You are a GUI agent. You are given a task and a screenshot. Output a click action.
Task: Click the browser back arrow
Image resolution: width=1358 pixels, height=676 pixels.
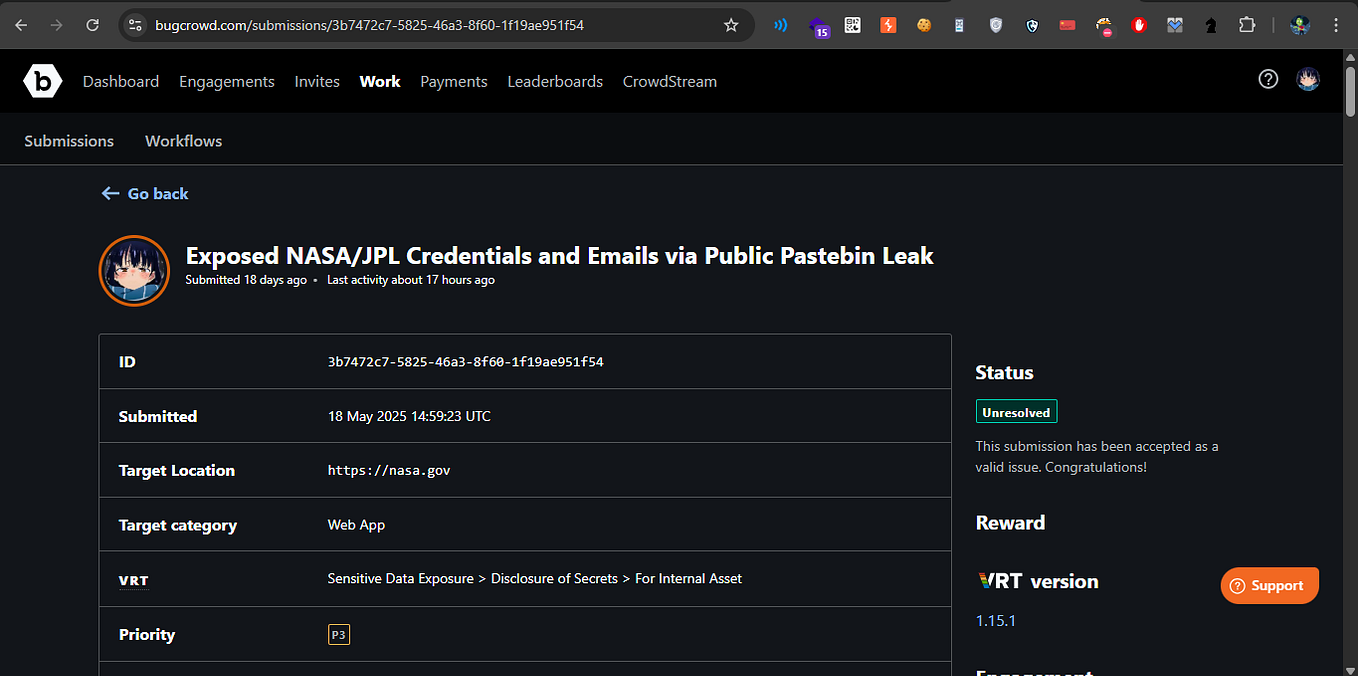(x=20, y=25)
